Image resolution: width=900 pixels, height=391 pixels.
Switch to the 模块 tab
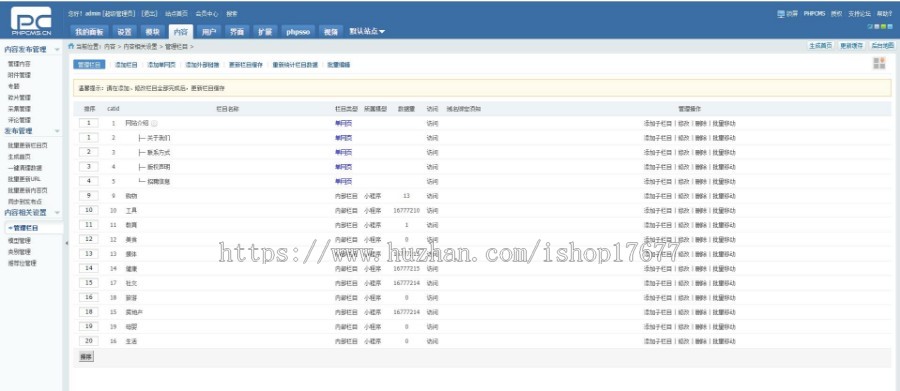pyautogui.click(x=152, y=32)
